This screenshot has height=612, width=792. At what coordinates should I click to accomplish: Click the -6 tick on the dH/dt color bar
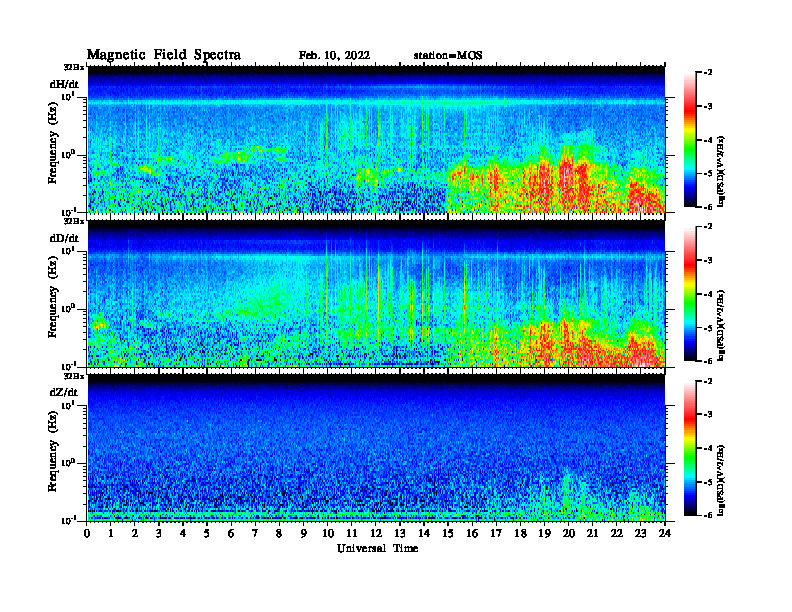pos(708,207)
